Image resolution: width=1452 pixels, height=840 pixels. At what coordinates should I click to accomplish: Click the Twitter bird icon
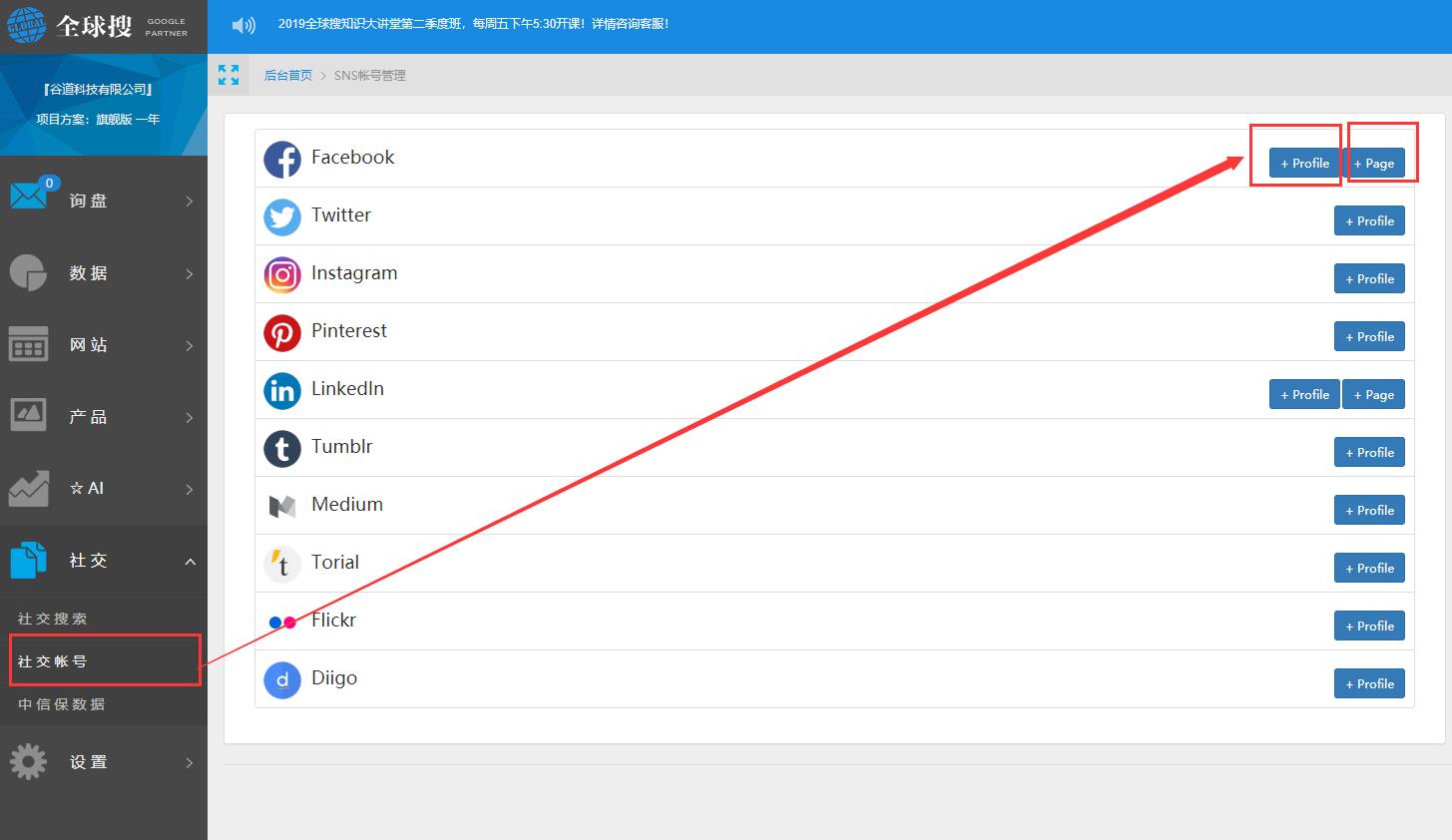282,216
